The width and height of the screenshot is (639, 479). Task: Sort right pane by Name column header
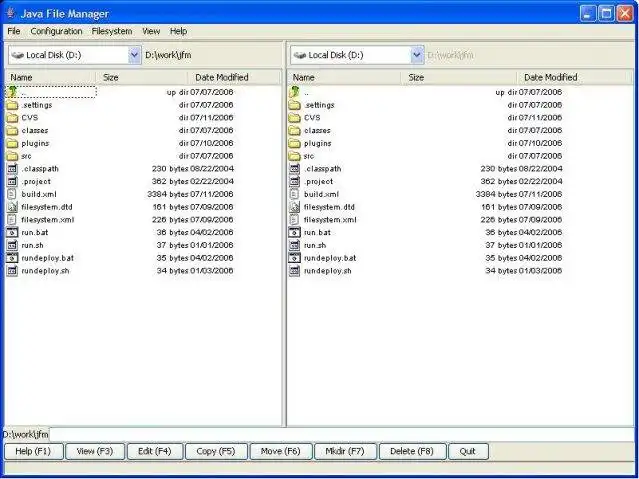point(344,77)
